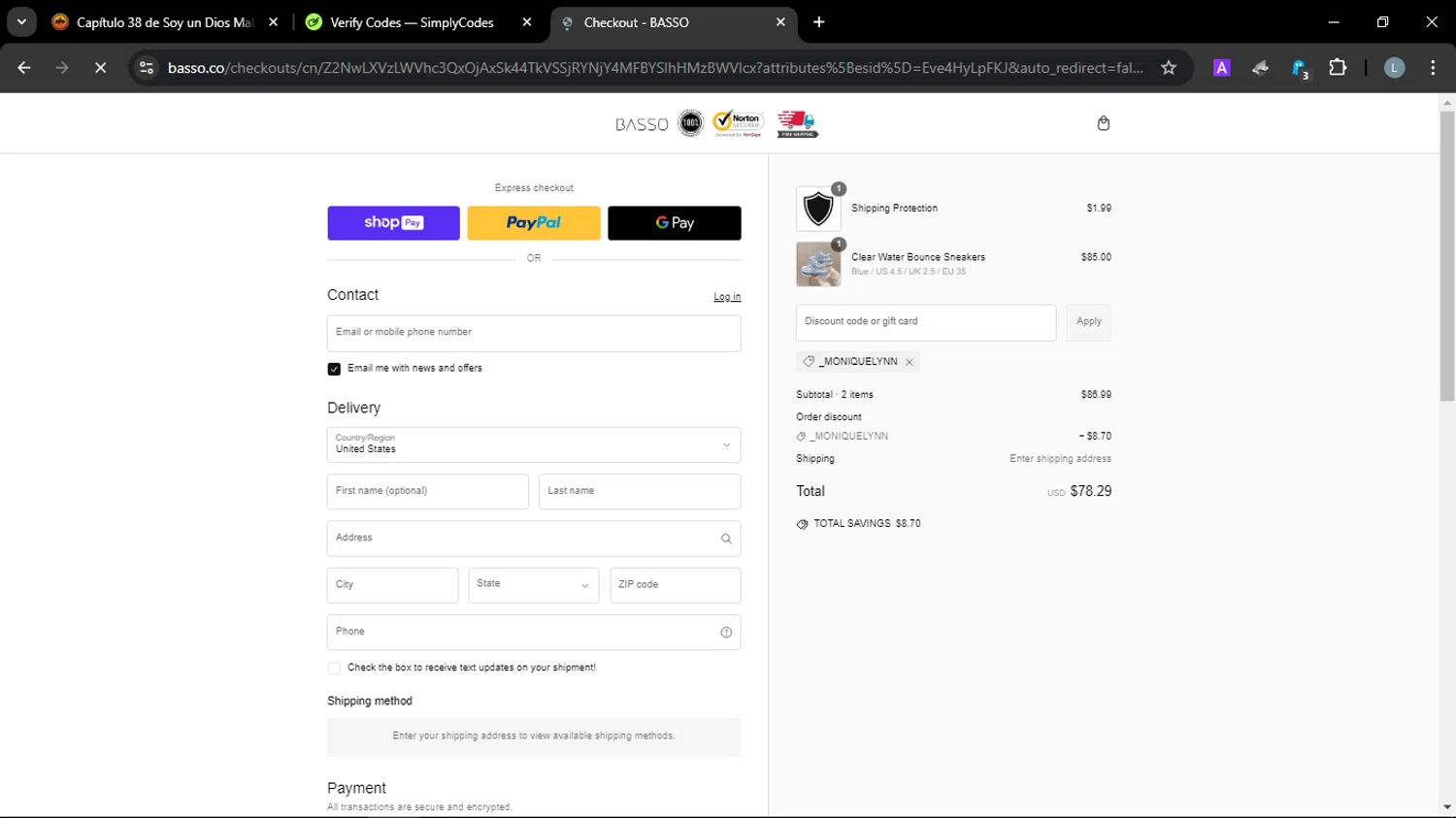Screen dimensions: 1456x818
Task: Go back to the previous page
Action: [24, 68]
